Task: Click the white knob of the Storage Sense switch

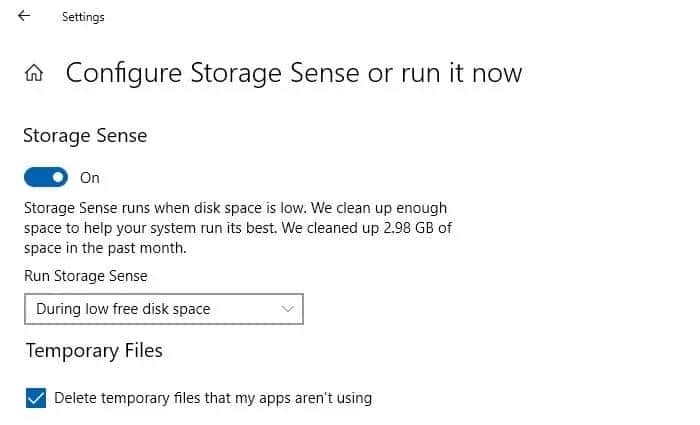Action: 58,177
